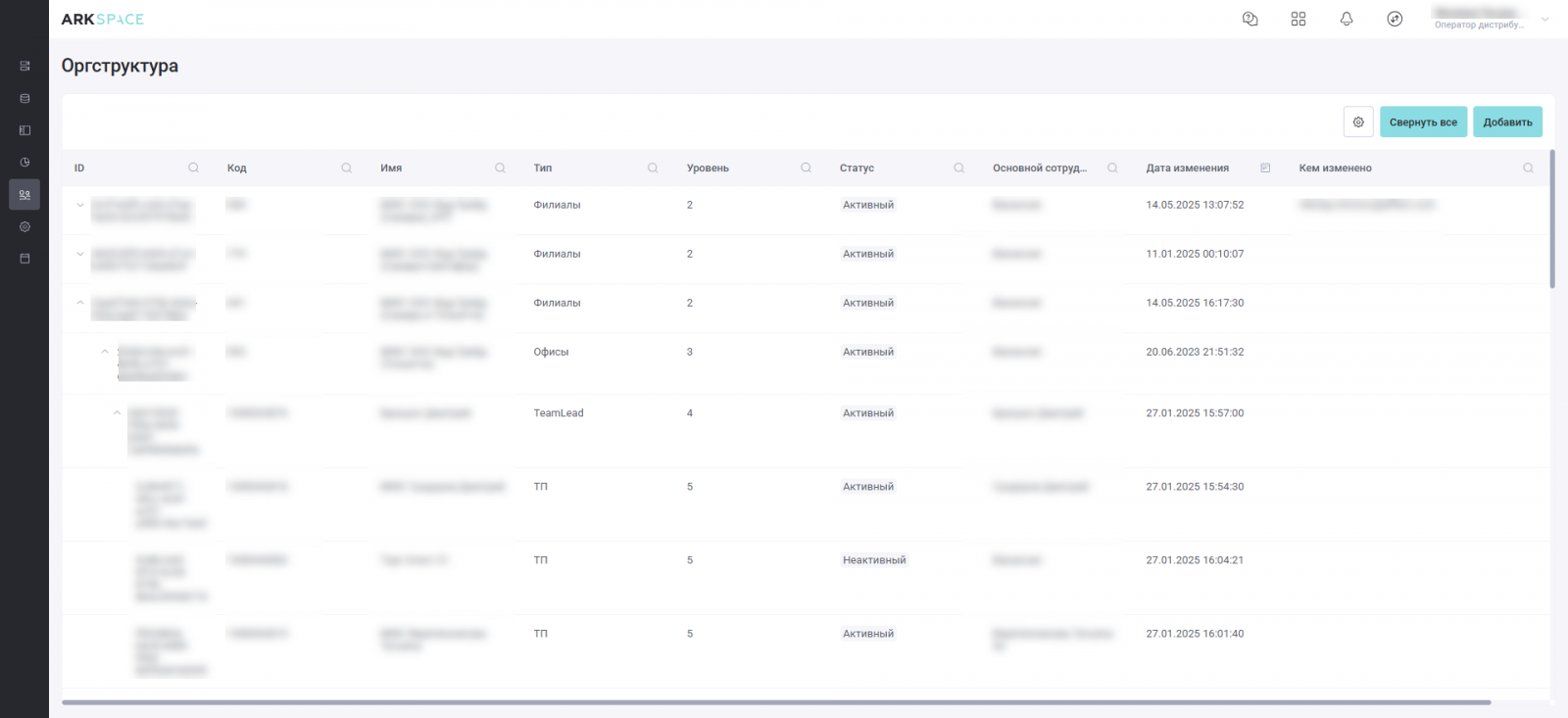Click the Тип column header
This screenshot has height=718, width=1568.
(543, 168)
